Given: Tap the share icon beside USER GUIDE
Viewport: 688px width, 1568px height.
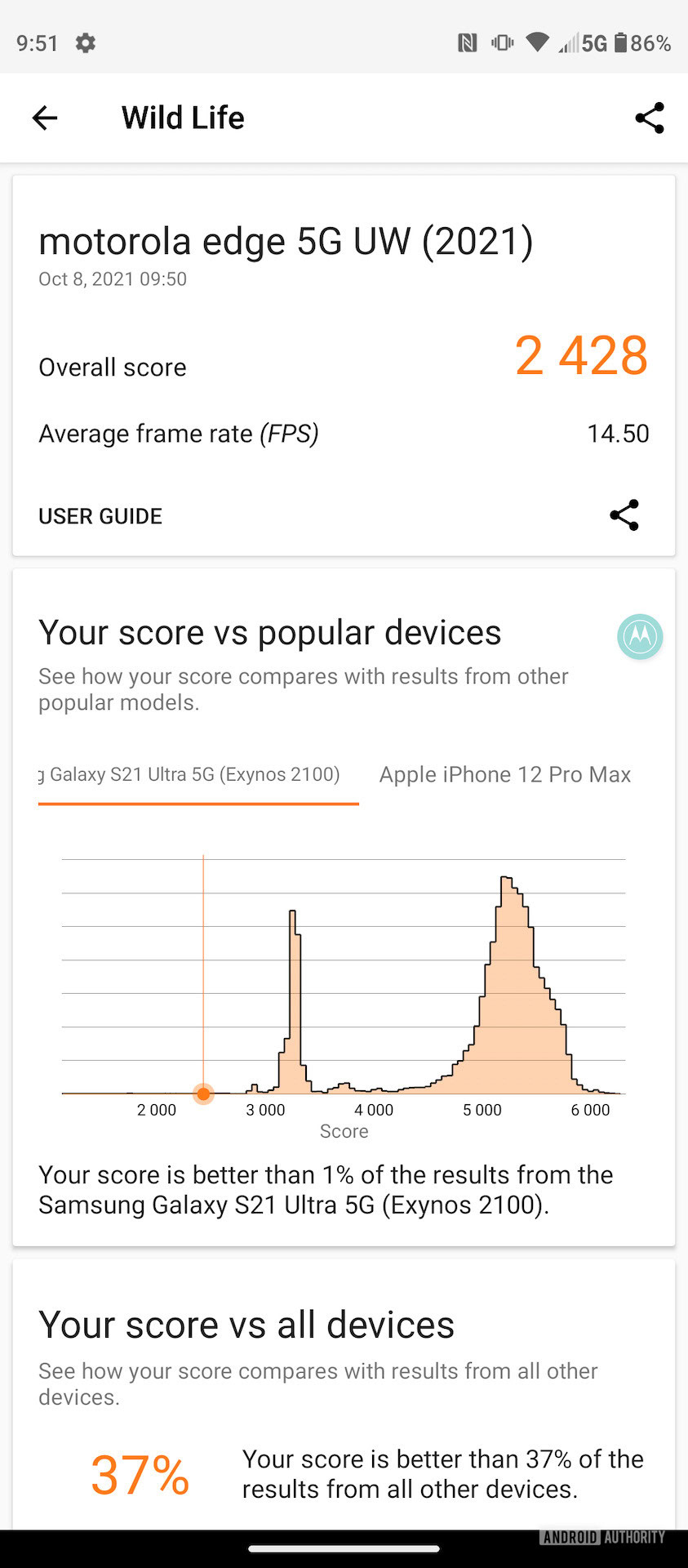Looking at the screenshot, I should tap(624, 515).
